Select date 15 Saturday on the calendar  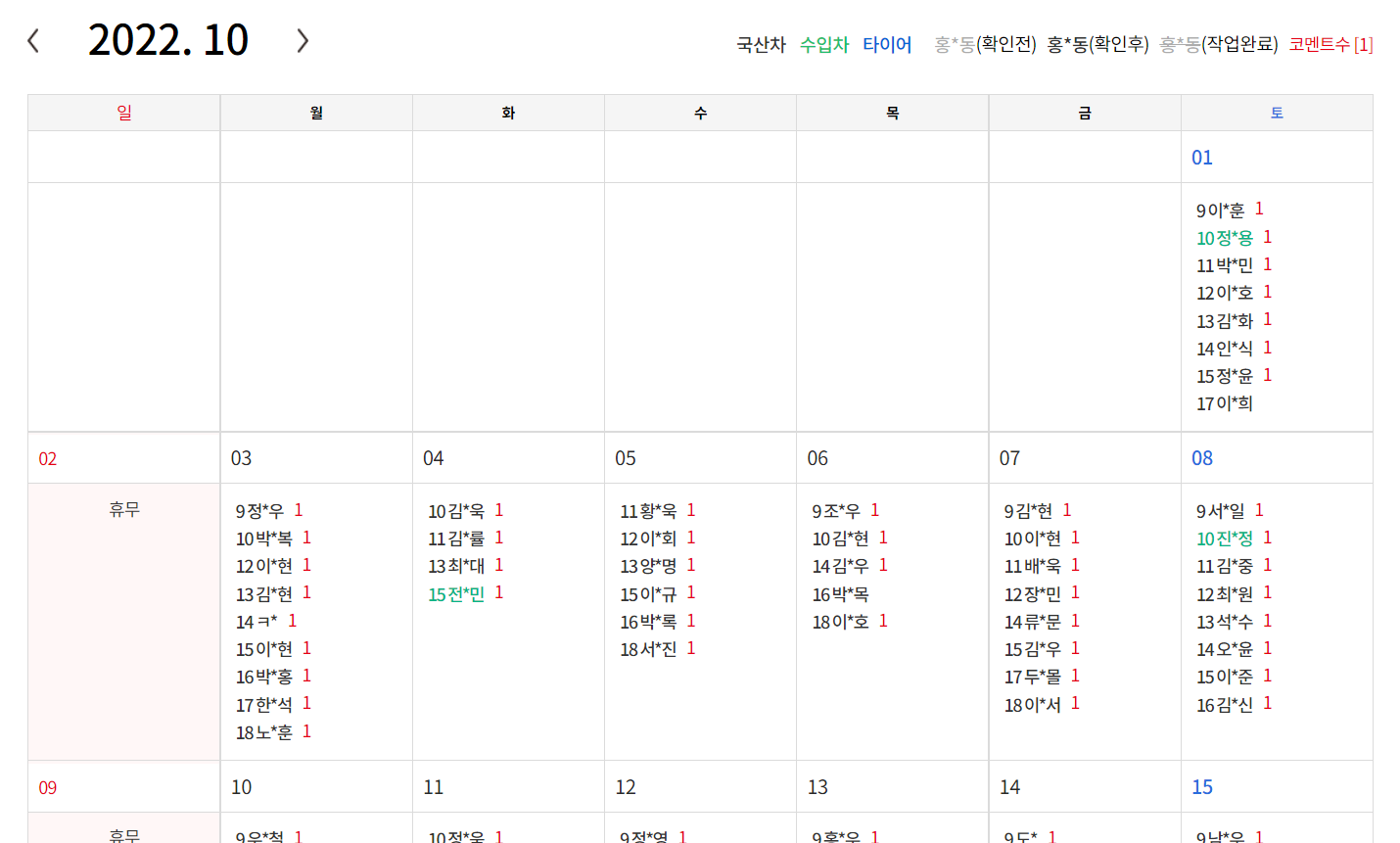point(1202,787)
